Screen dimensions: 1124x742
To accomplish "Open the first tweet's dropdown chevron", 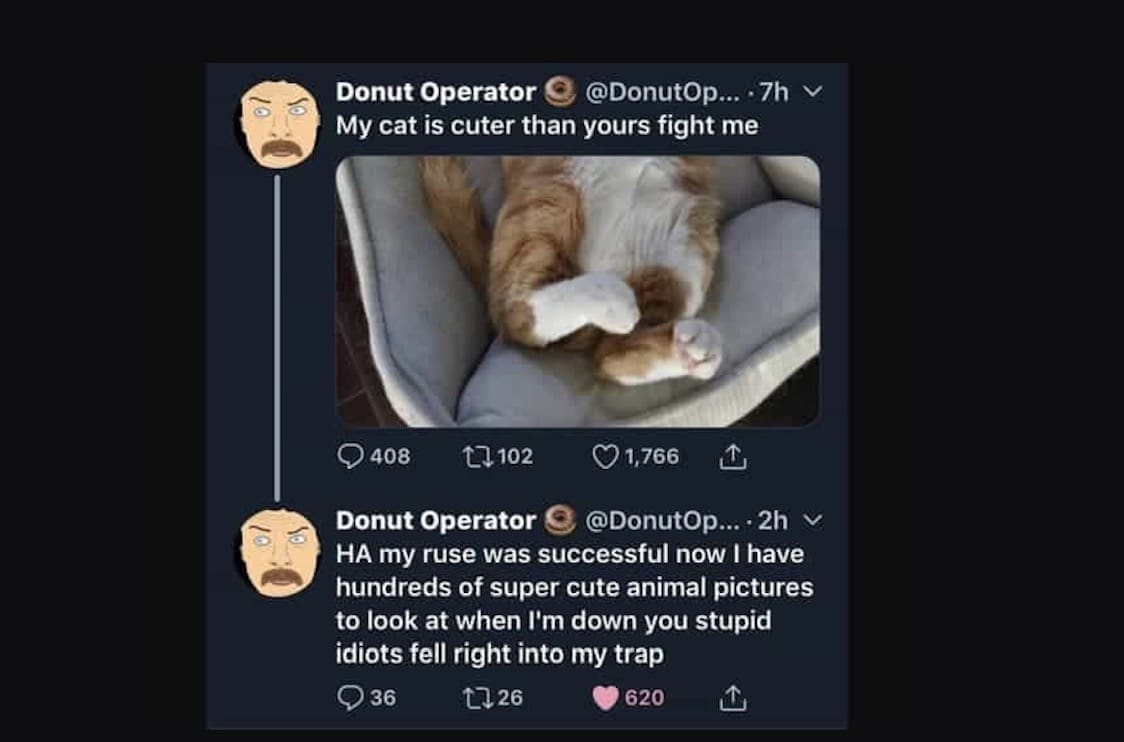I will point(812,92).
